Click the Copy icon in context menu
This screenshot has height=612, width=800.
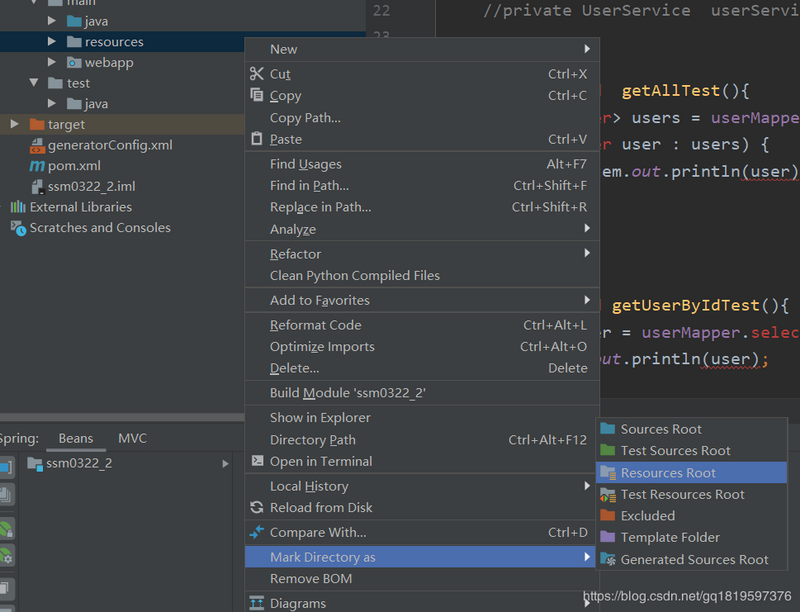point(257,96)
